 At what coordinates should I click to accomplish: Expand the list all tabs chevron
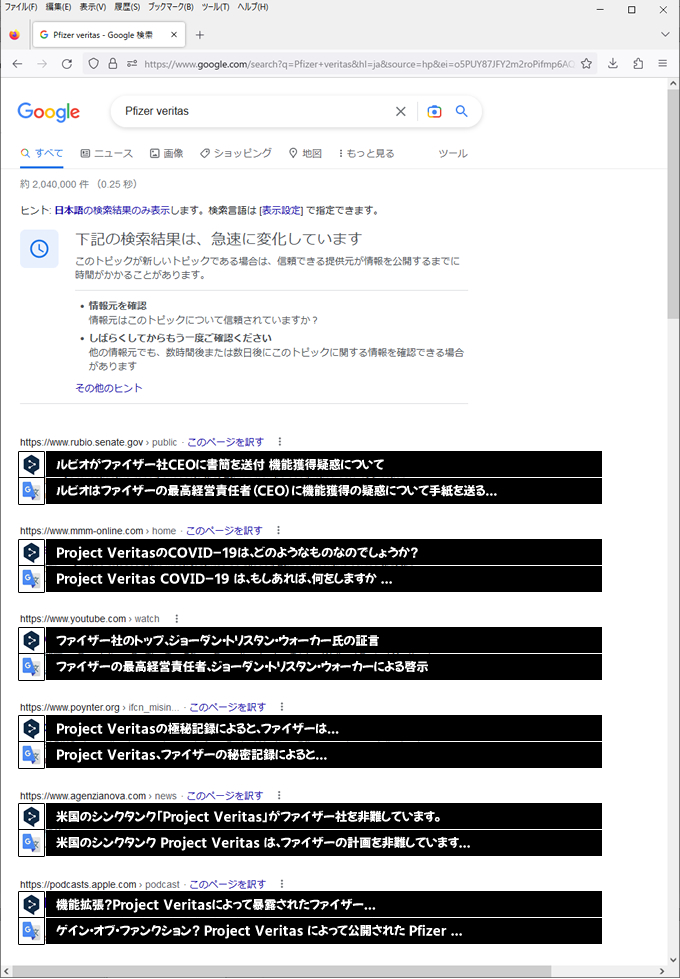tap(665, 35)
